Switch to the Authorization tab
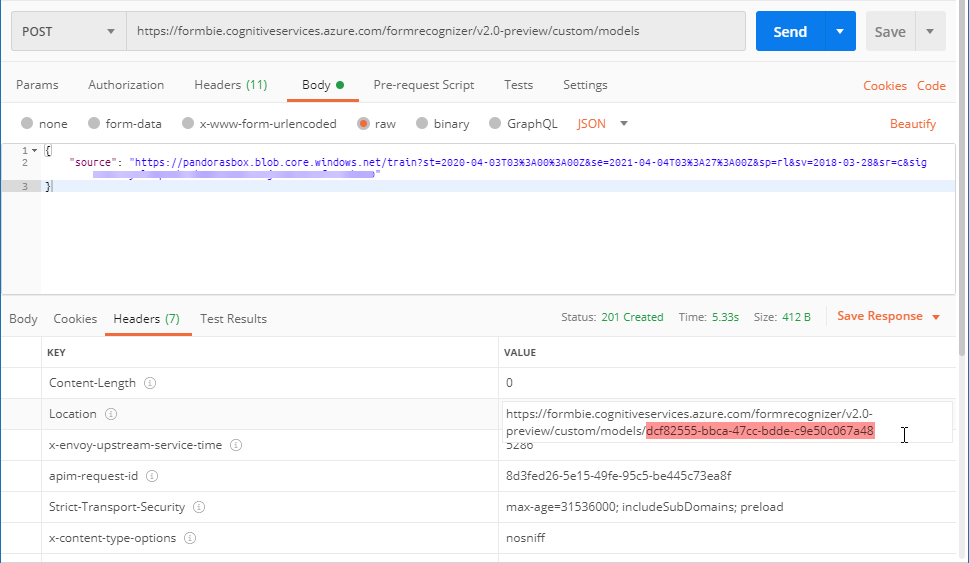The image size is (969, 563). [126, 85]
